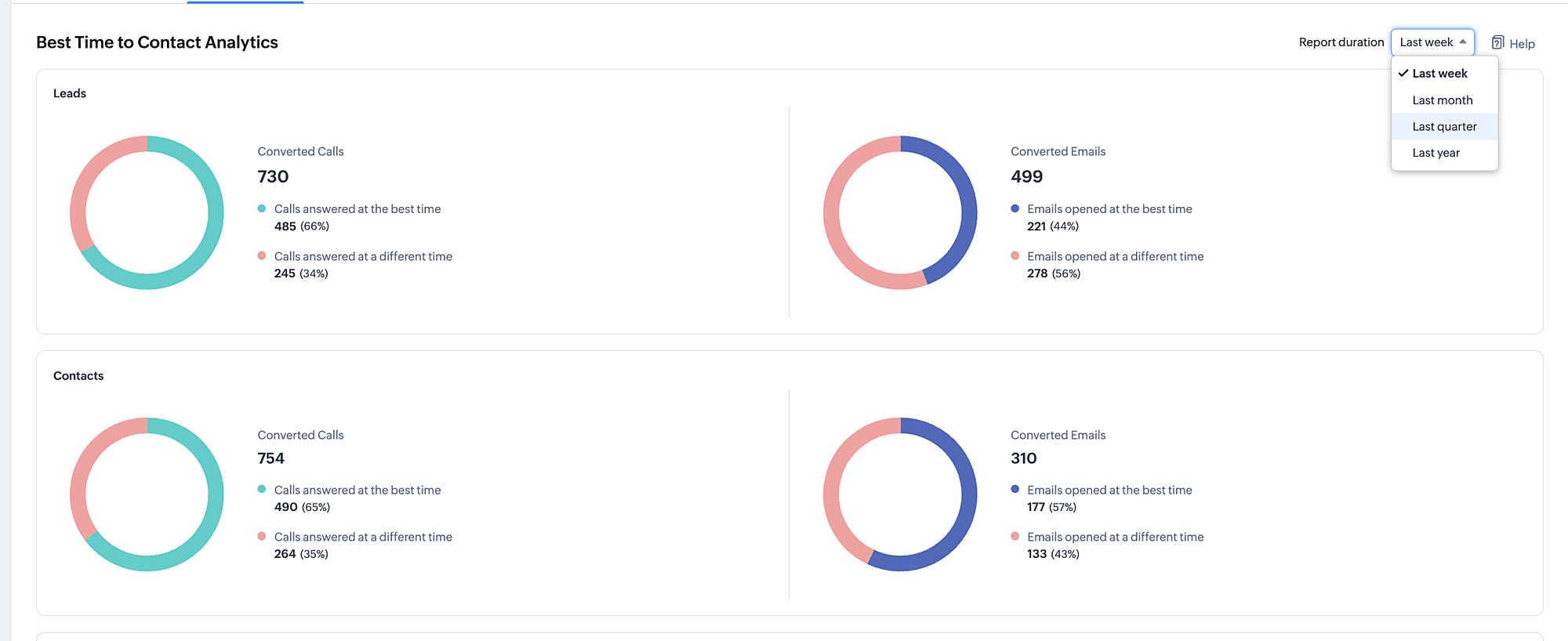Click teal legend dot for Leads calls answered

click(x=262, y=208)
